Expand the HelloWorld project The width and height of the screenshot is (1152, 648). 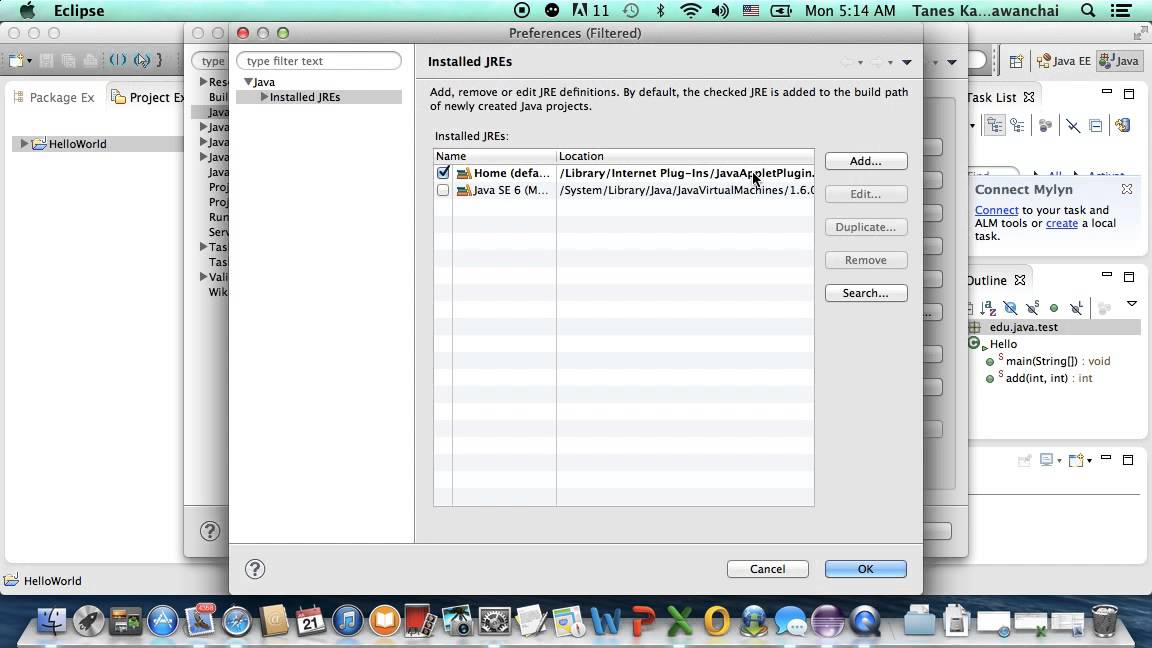[x=24, y=143]
